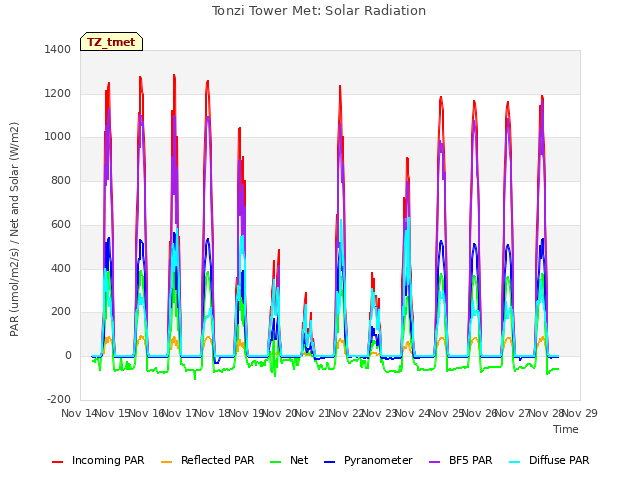Screen dimensions: 640x480
Task: Select the Diffuse PAR legend label
Action: coord(559,460)
